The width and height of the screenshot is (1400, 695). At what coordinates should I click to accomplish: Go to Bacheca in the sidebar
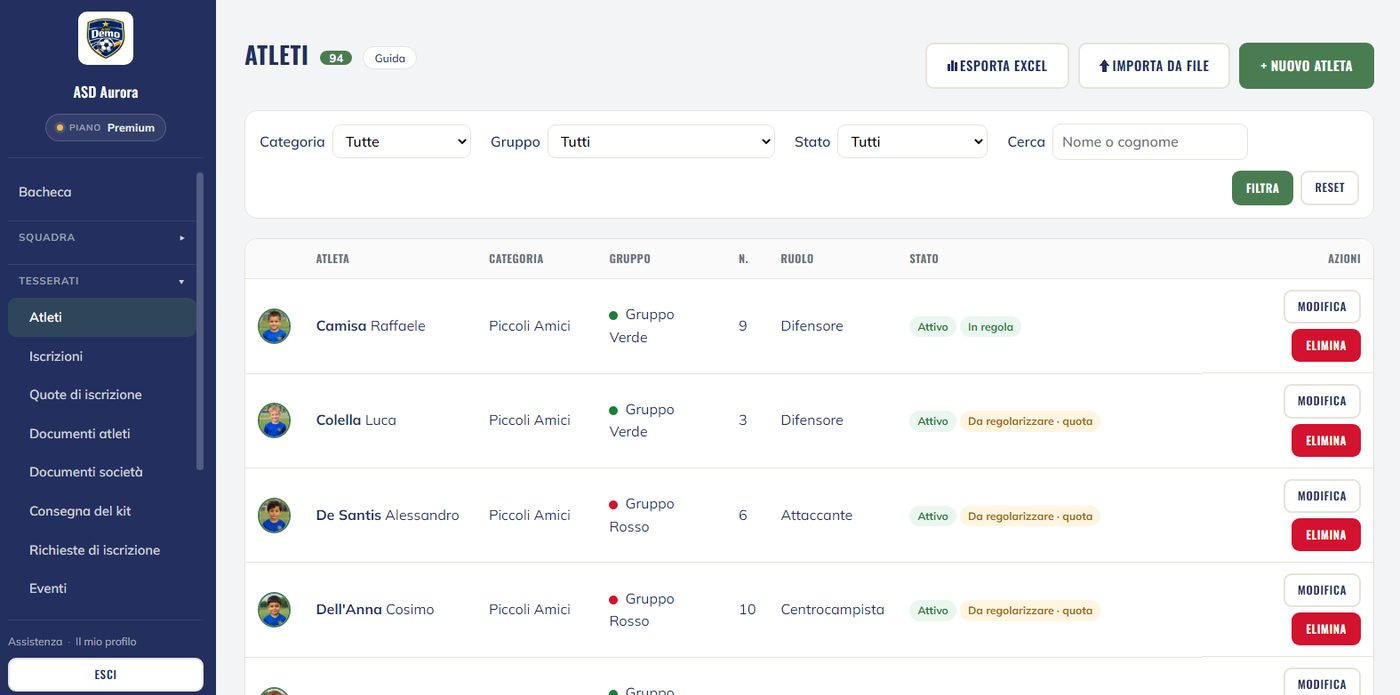(102, 192)
